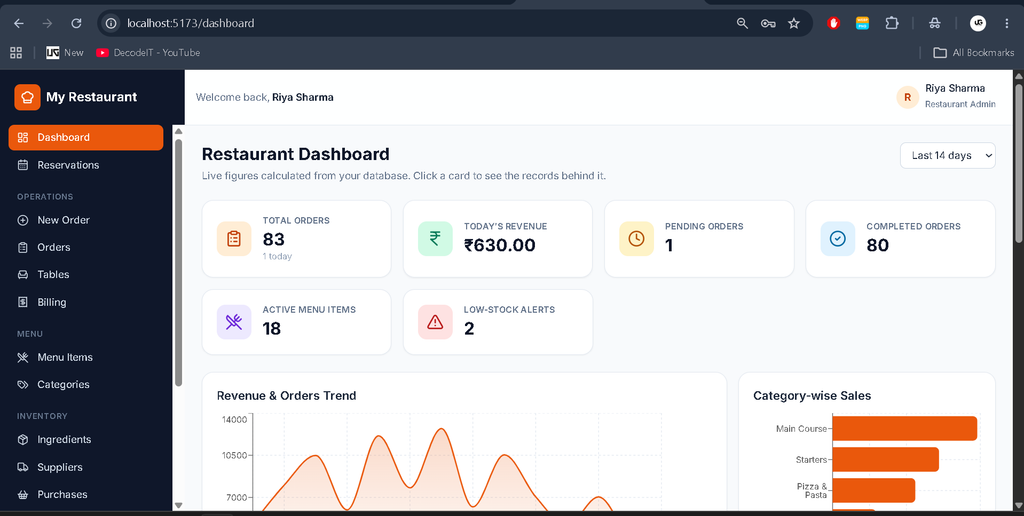The width and height of the screenshot is (1024, 516).
Task: Click the red ad-blocker extension icon
Action: [833, 24]
